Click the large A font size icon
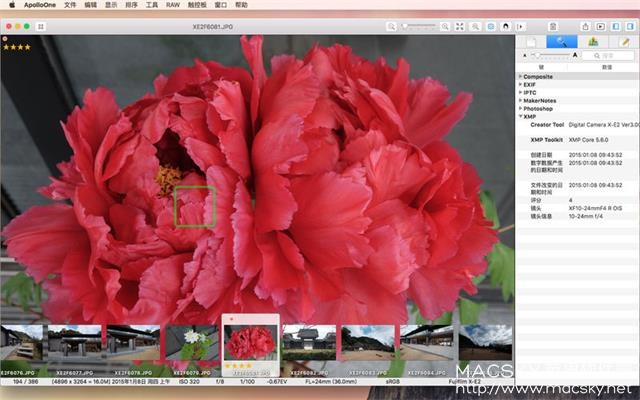Viewport: 640px width, 400px height. click(575, 55)
